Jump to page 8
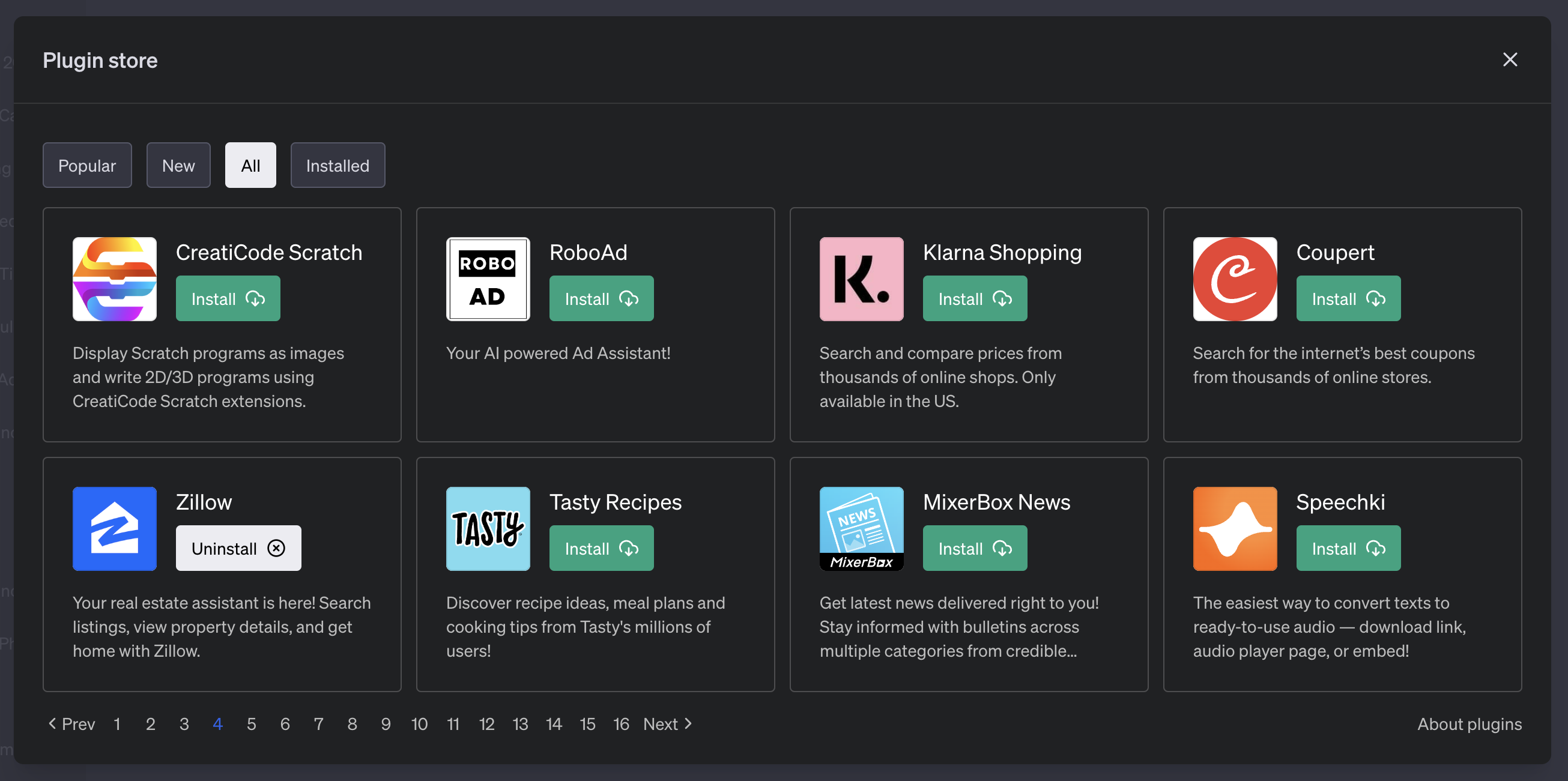The height and width of the screenshot is (781, 1568). (x=352, y=724)
